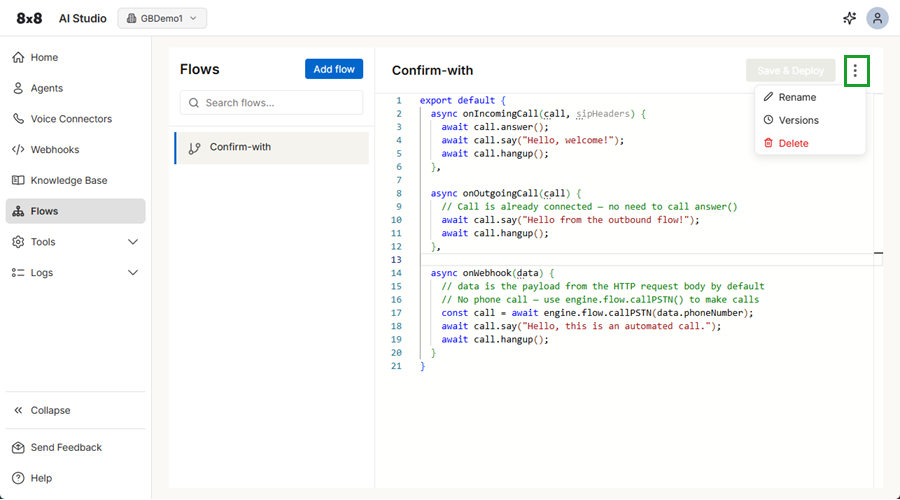Click the Tools gear icon
Viewport: 900px width, 500px height.
[18, 242]
